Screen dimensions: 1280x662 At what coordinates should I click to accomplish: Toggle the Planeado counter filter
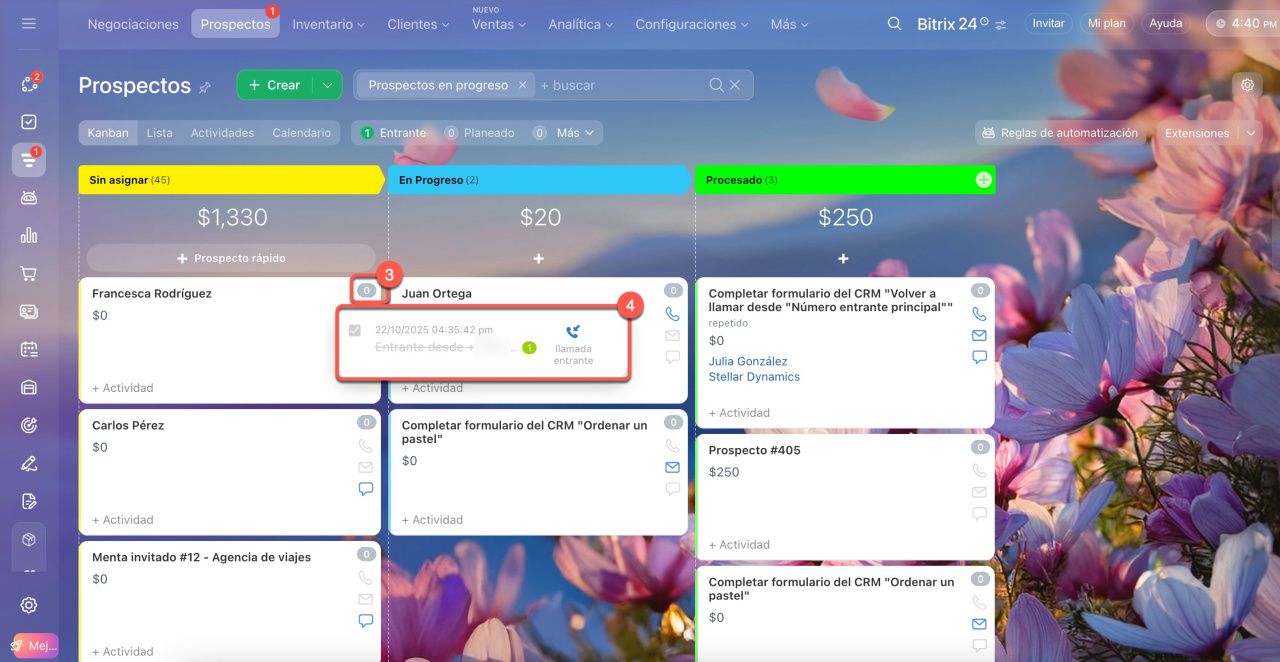(x=479, y=133)
